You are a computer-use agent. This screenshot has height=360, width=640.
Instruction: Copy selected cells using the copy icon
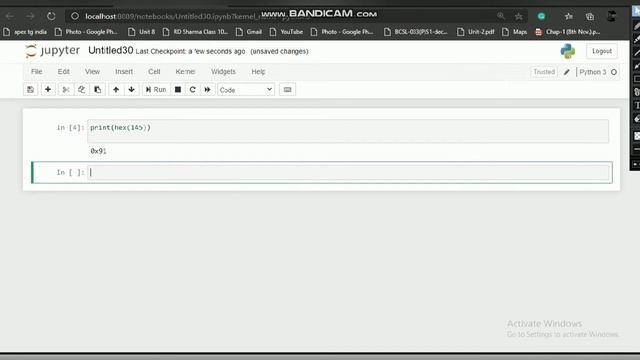[x=82, y=89]
